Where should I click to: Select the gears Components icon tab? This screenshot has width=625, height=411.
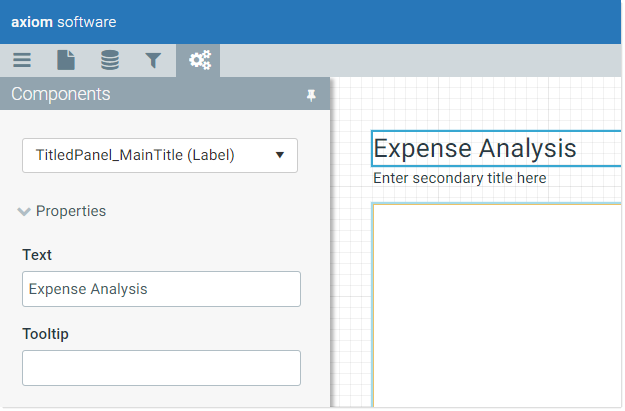tap(198, 61)
